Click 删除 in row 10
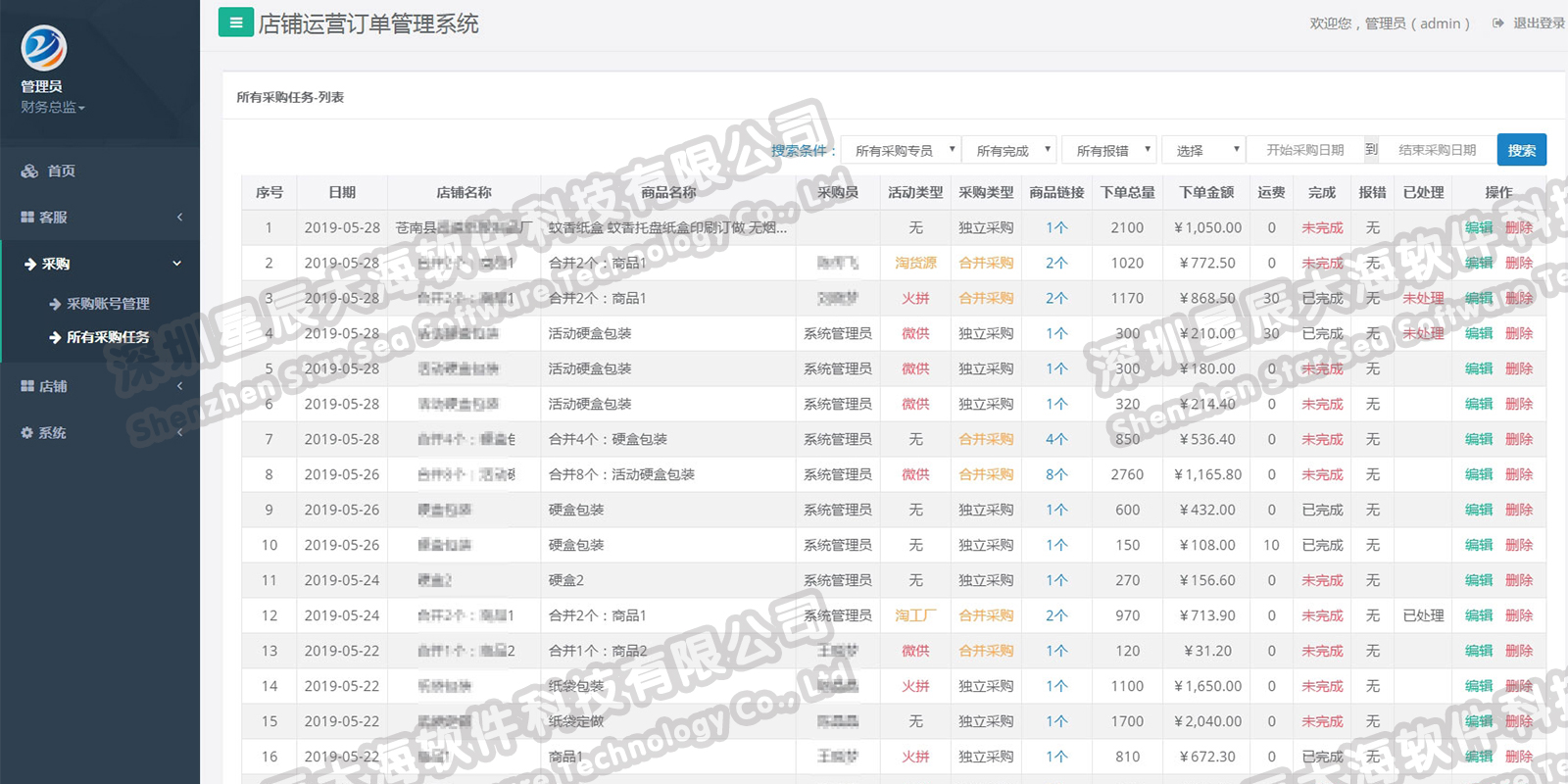The image size is (1568, 784). tap(1519, 545)
